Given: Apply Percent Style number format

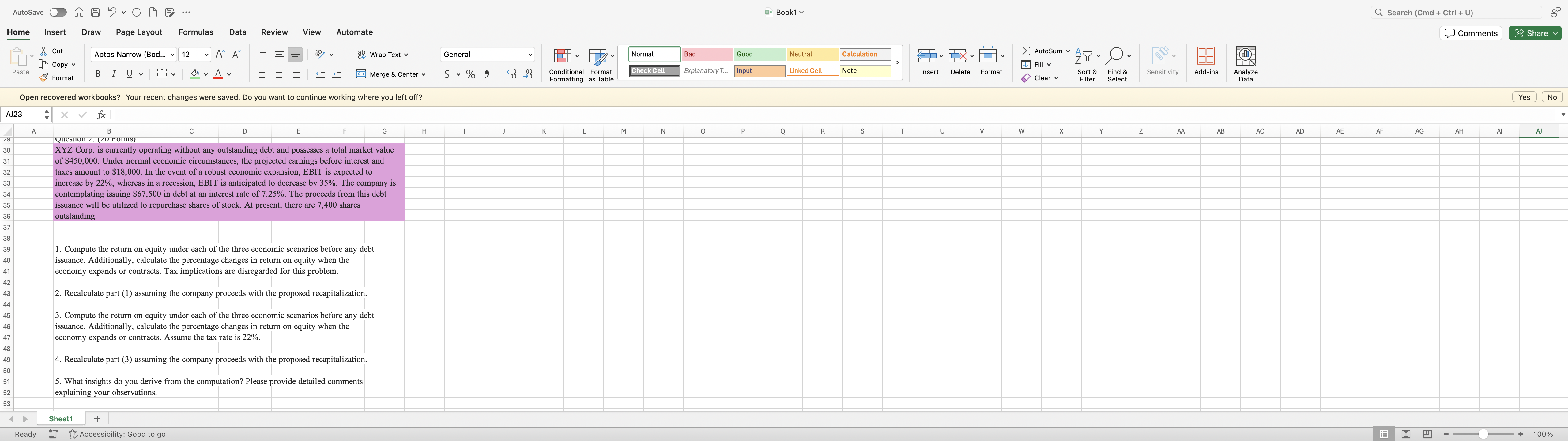Looking at the screenshot, I should coord(469,74).
